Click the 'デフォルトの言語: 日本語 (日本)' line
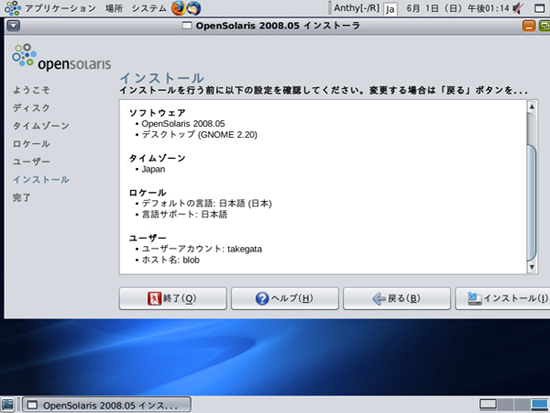 [207, 204]
